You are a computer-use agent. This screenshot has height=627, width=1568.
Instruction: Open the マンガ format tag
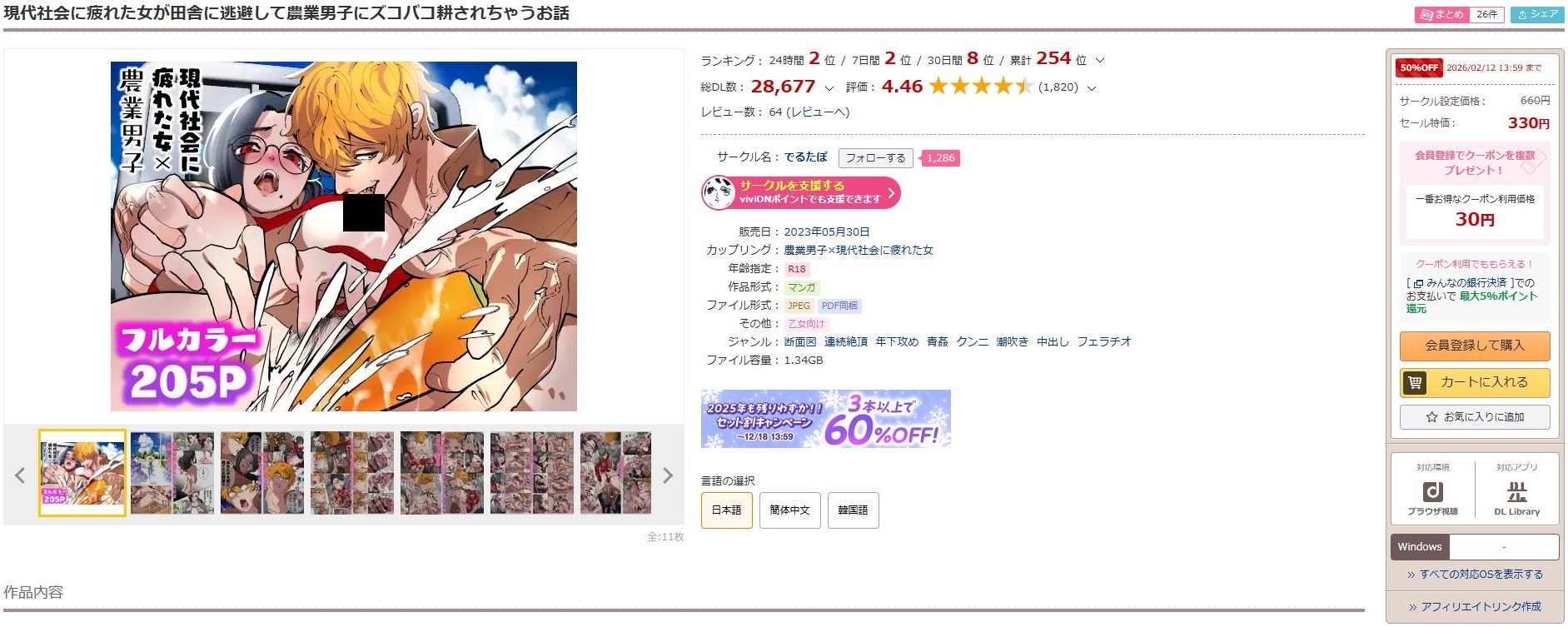pyautogui.click(x=801, y=287)
